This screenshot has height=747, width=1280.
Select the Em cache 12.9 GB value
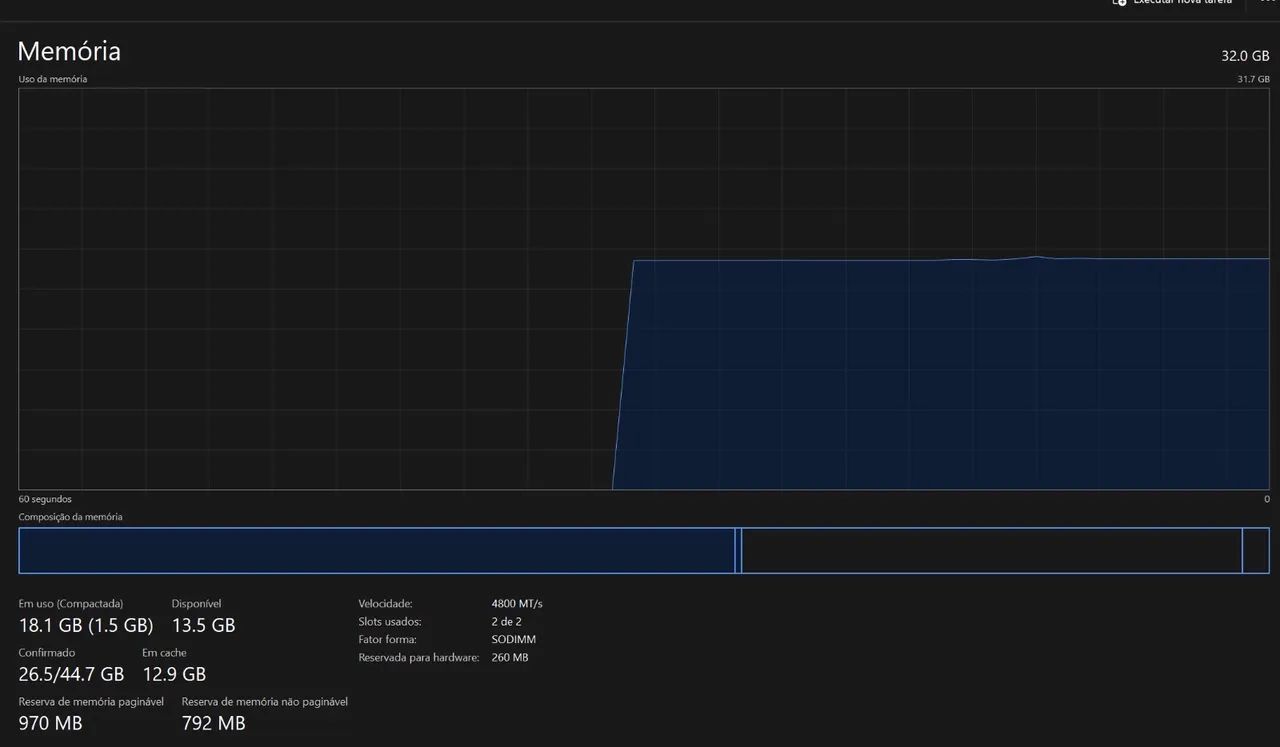174,674
